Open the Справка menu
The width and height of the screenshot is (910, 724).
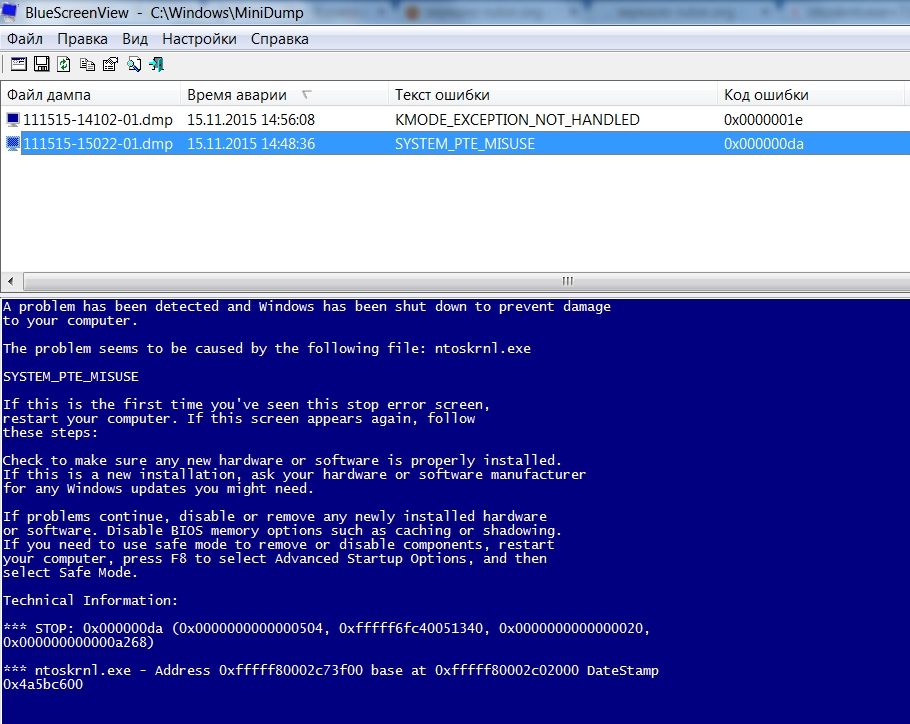(x=280, y=39)
